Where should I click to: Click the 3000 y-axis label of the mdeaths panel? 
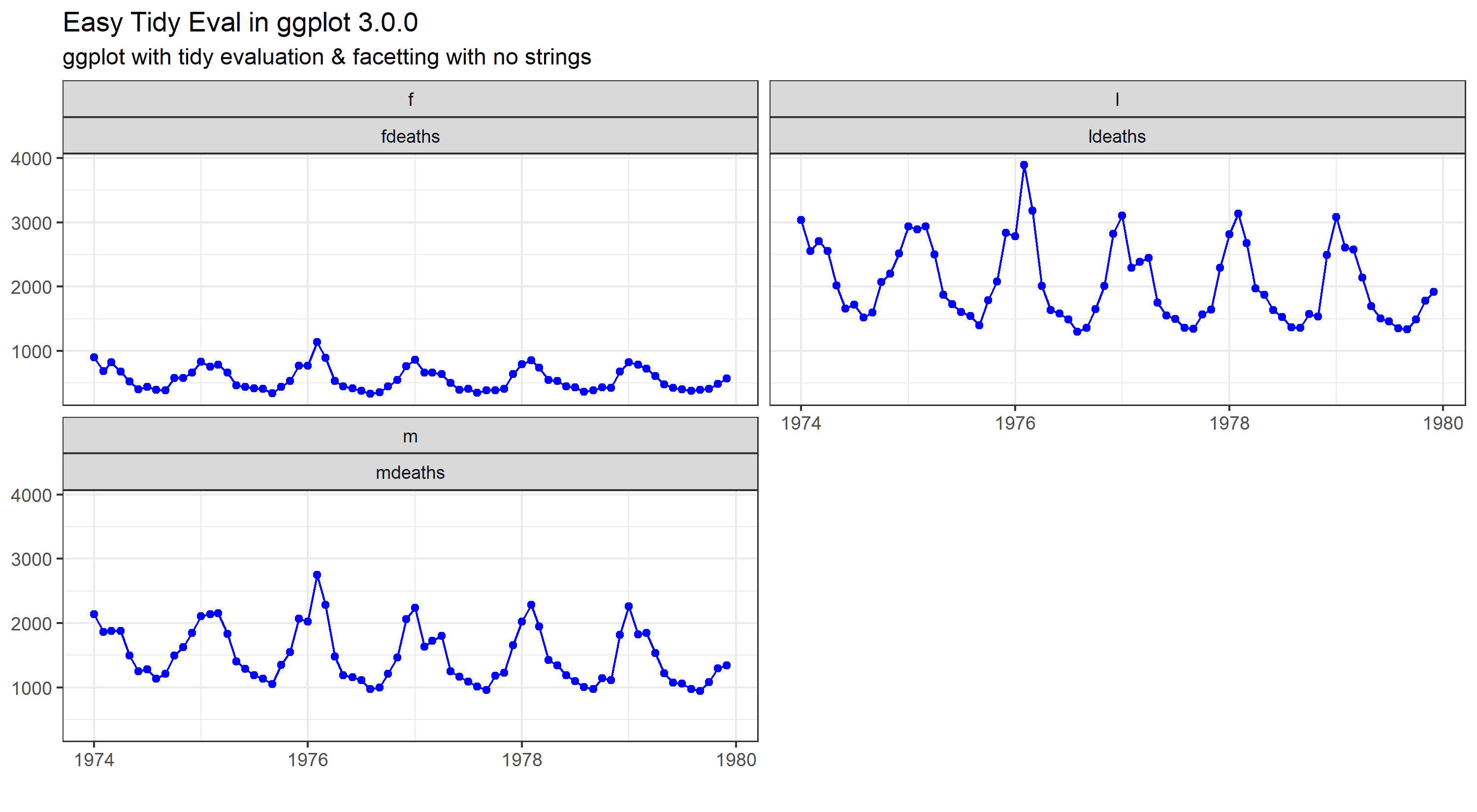(x=31, y=559)
